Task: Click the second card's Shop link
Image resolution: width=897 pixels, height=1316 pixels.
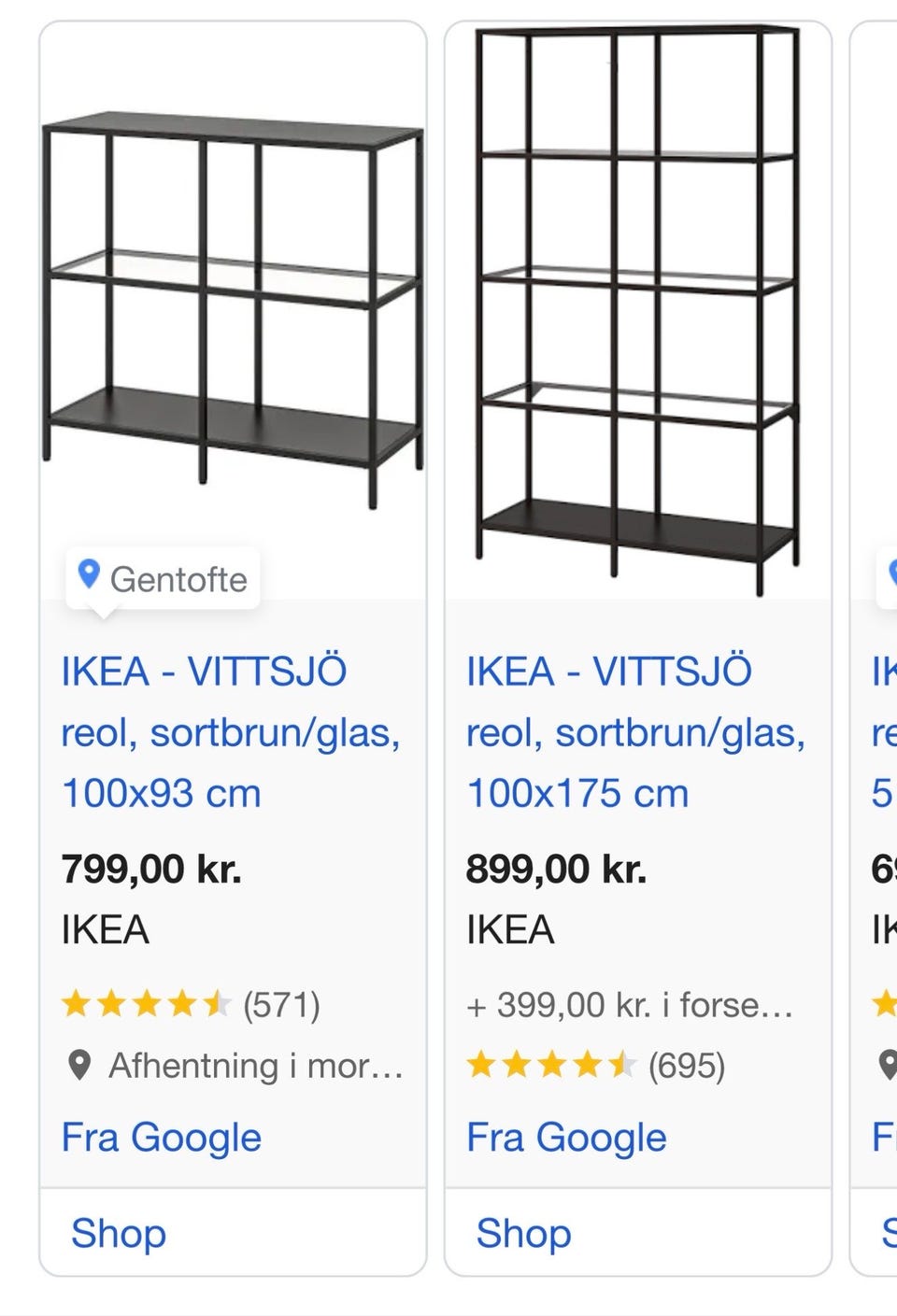Action: click(523, 1233)
